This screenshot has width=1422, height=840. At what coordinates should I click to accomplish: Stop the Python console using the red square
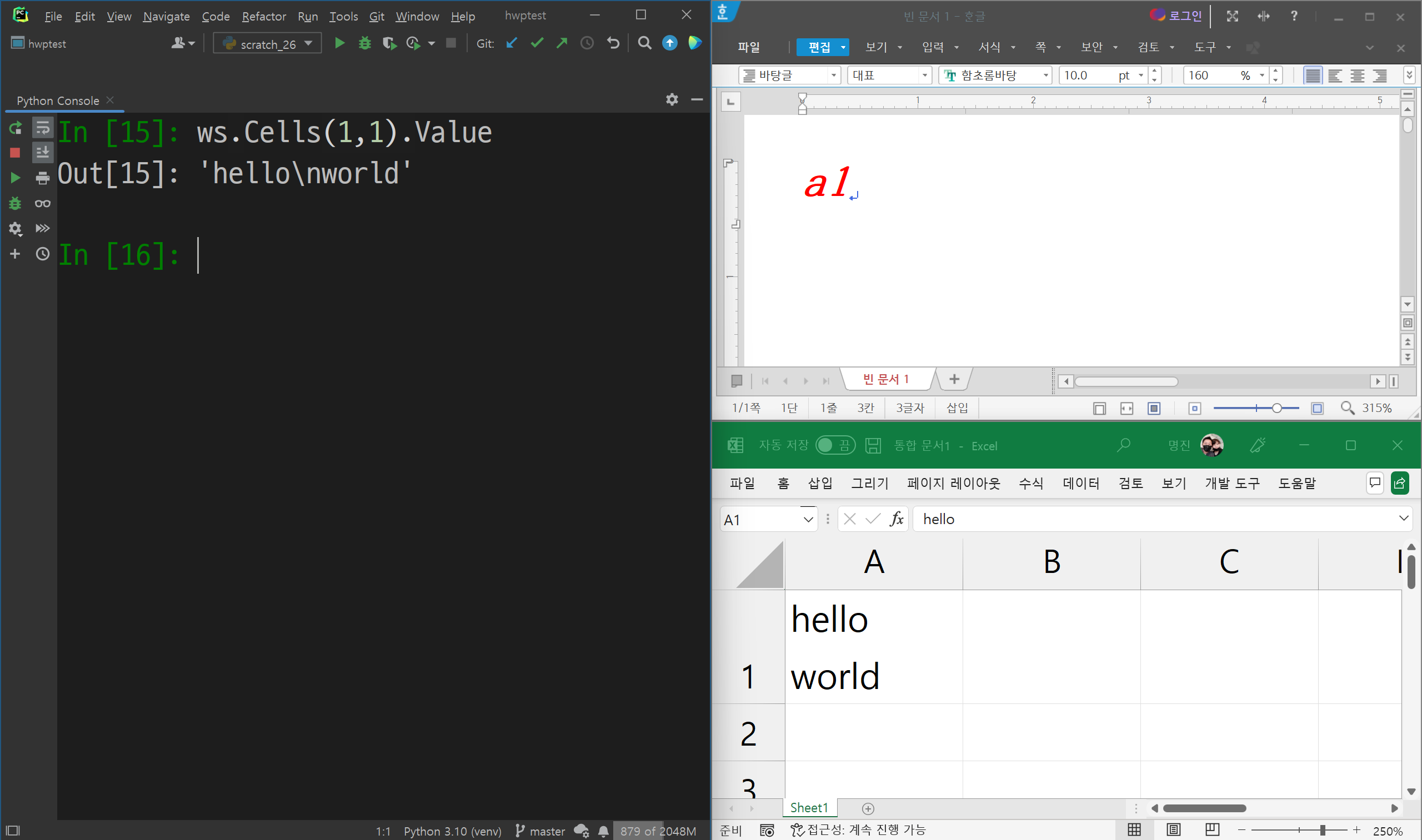click(x=16, y=153)
